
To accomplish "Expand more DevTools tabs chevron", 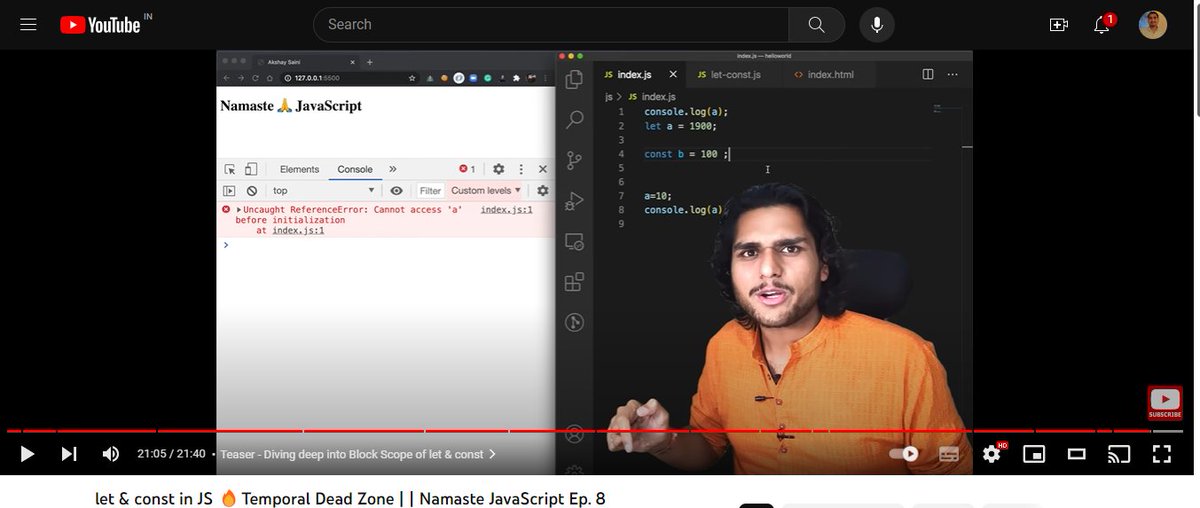I will point(393,169).
